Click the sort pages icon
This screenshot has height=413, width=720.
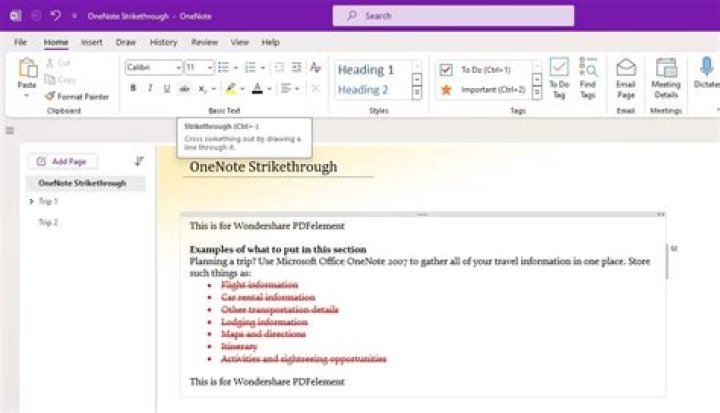[x=139, y=161]
